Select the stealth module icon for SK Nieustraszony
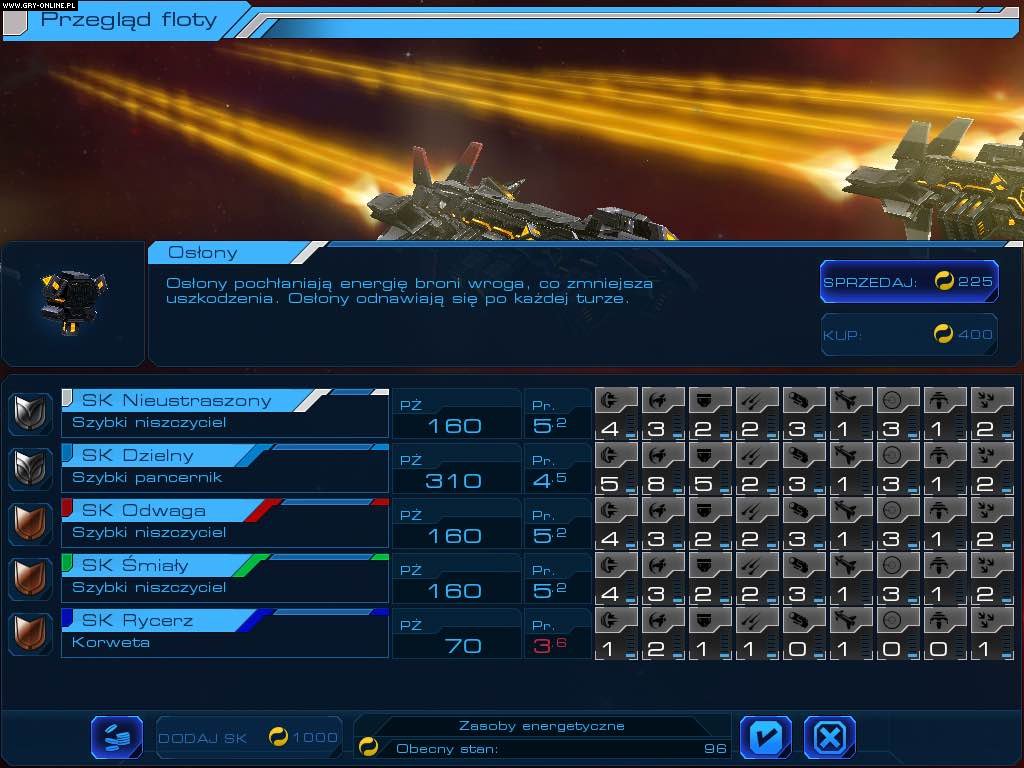The image size is (1024, 768). [945, 400]
